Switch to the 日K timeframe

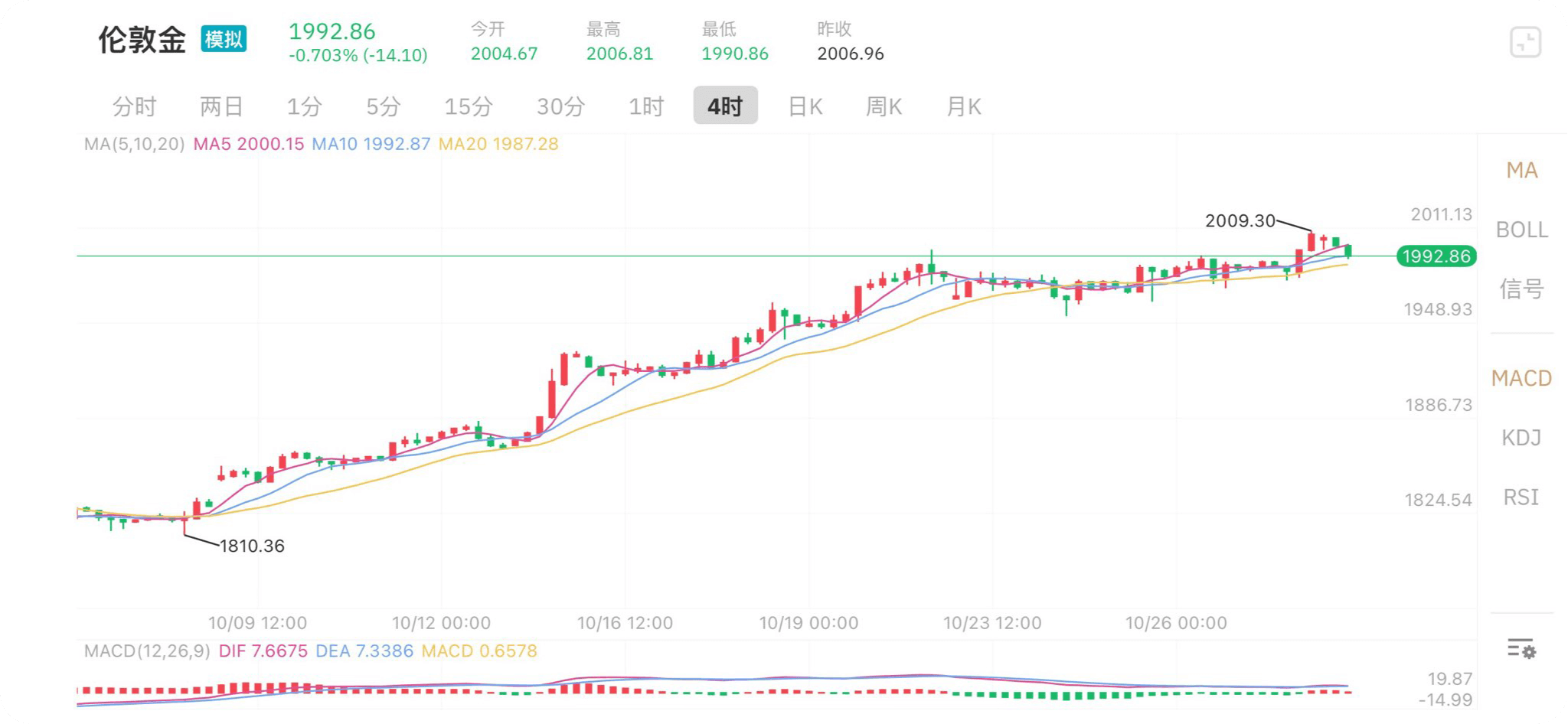coord(805,106)
